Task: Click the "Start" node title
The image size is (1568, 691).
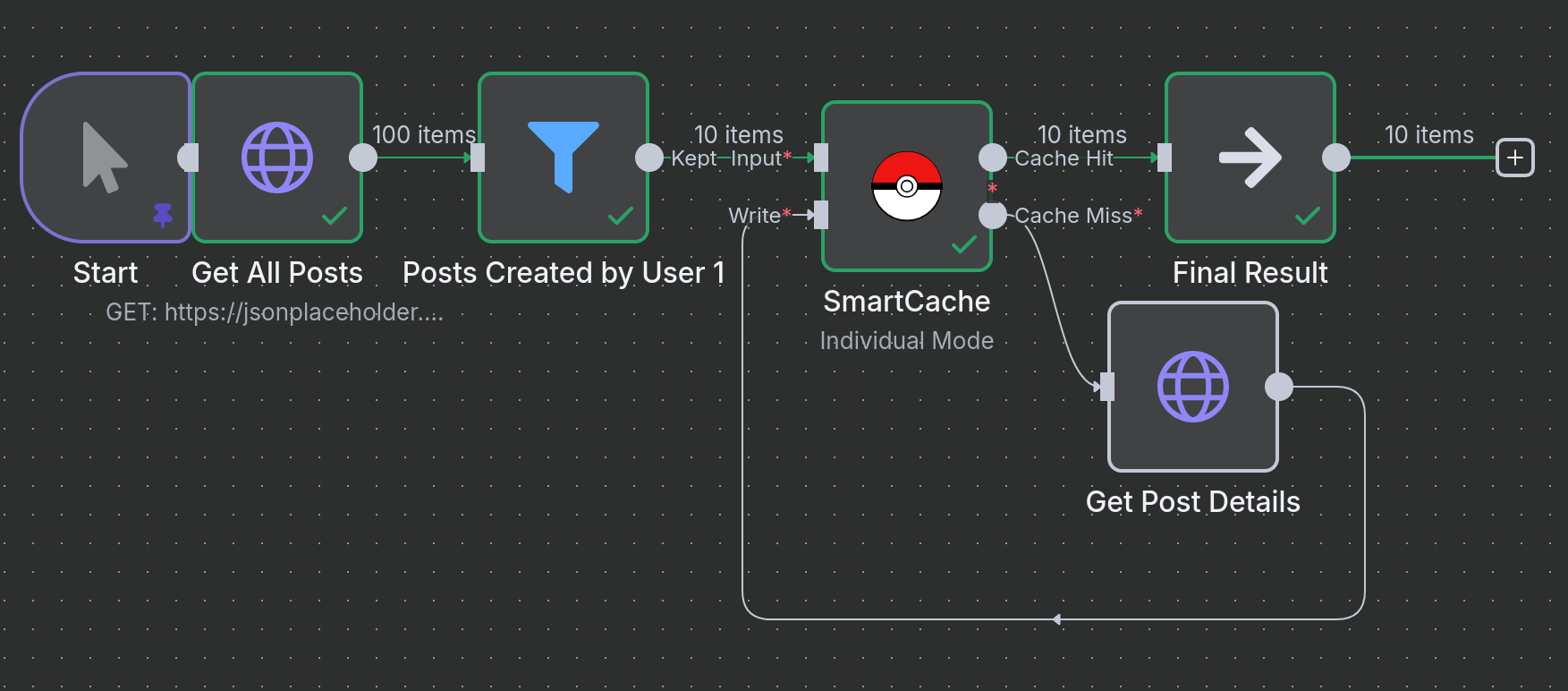Action: click(106, 273)
